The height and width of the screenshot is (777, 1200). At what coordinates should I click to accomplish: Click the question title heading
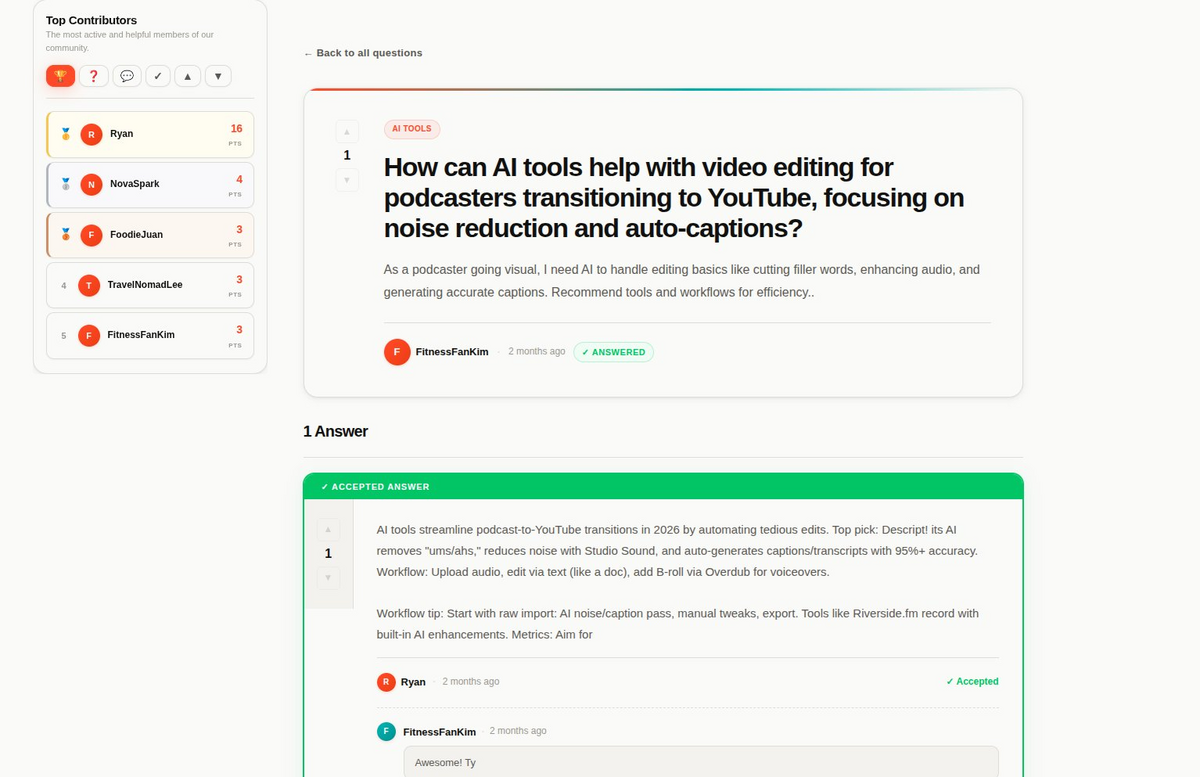674,198
